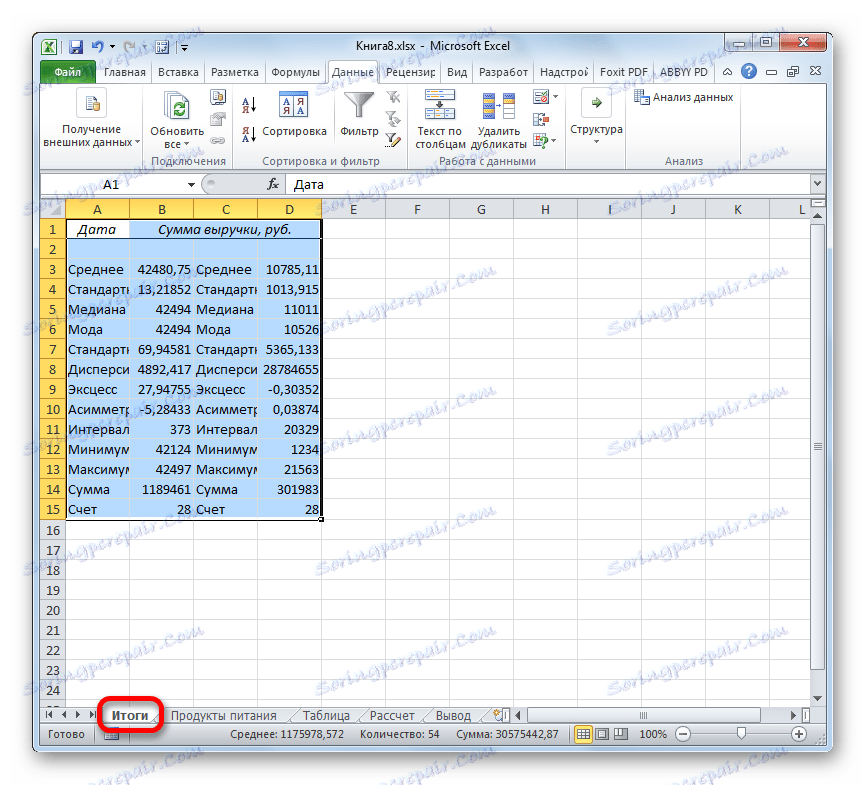Switch to the Формулы ribbon tab
Image resolution: width=866 pixels, height=785 pixels.
(295, 72)
